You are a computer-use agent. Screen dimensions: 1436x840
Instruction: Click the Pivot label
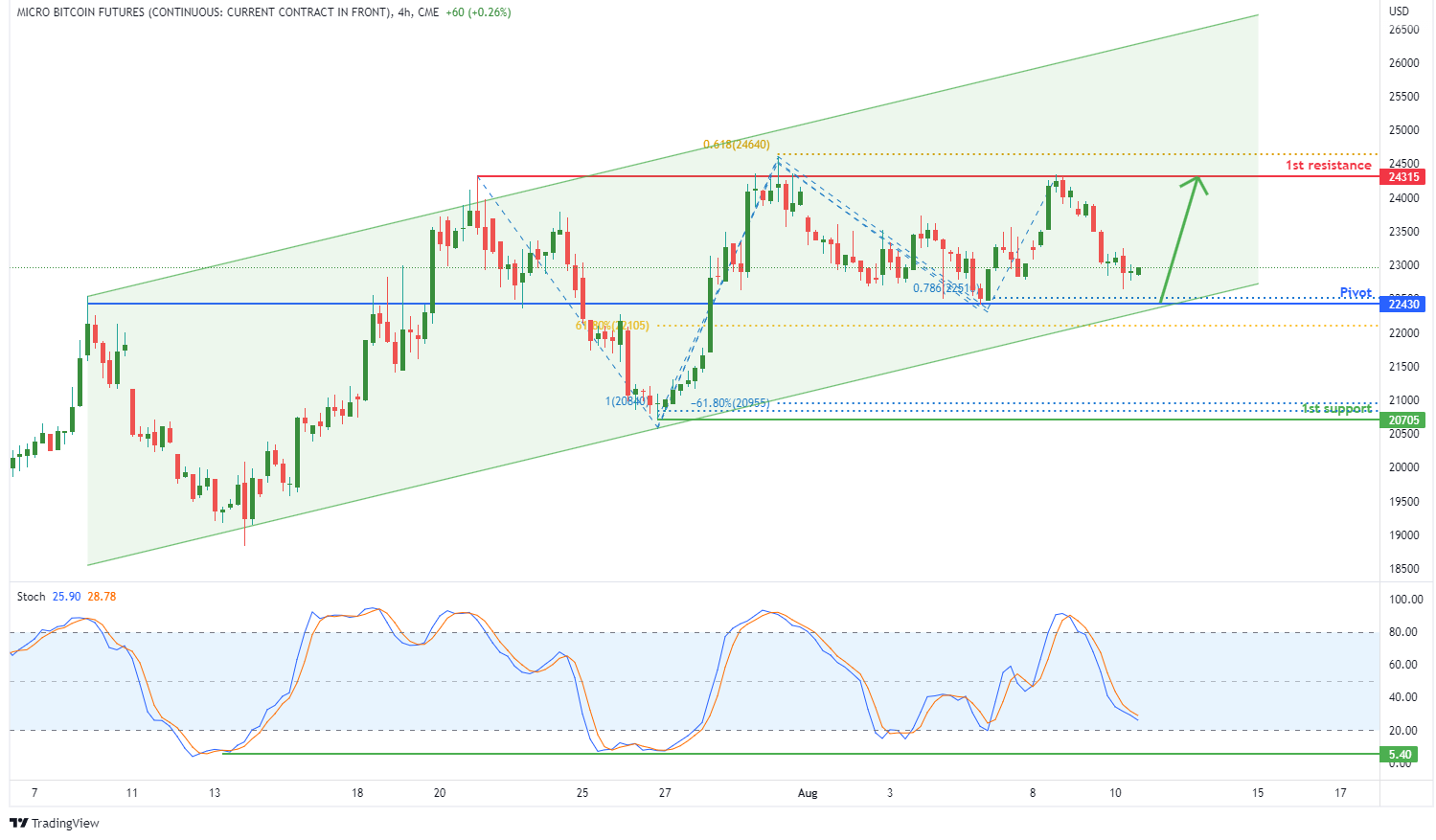tap(1356, 293)
